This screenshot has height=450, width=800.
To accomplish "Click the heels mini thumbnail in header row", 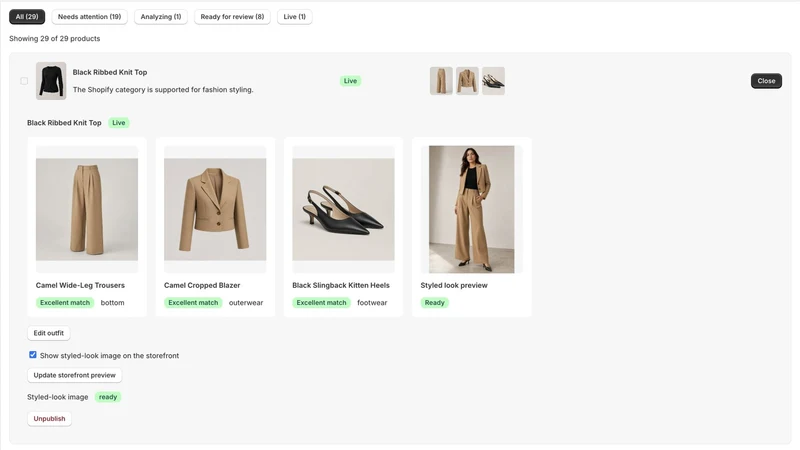I will pyautogui.click(x=493, y=81).
